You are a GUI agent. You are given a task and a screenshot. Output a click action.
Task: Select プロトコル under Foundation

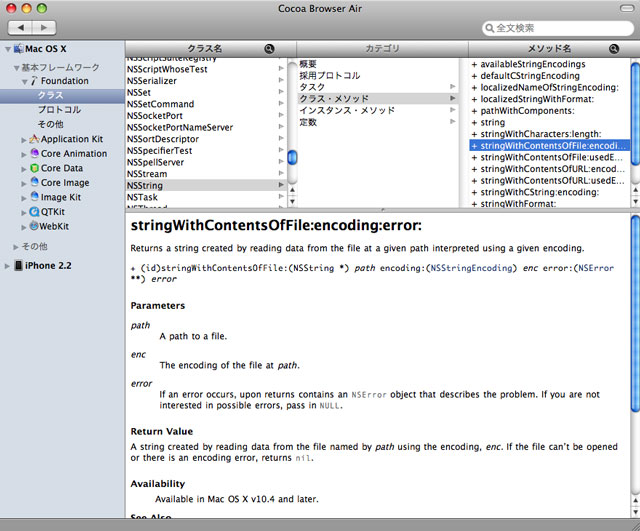click(62, 110)
